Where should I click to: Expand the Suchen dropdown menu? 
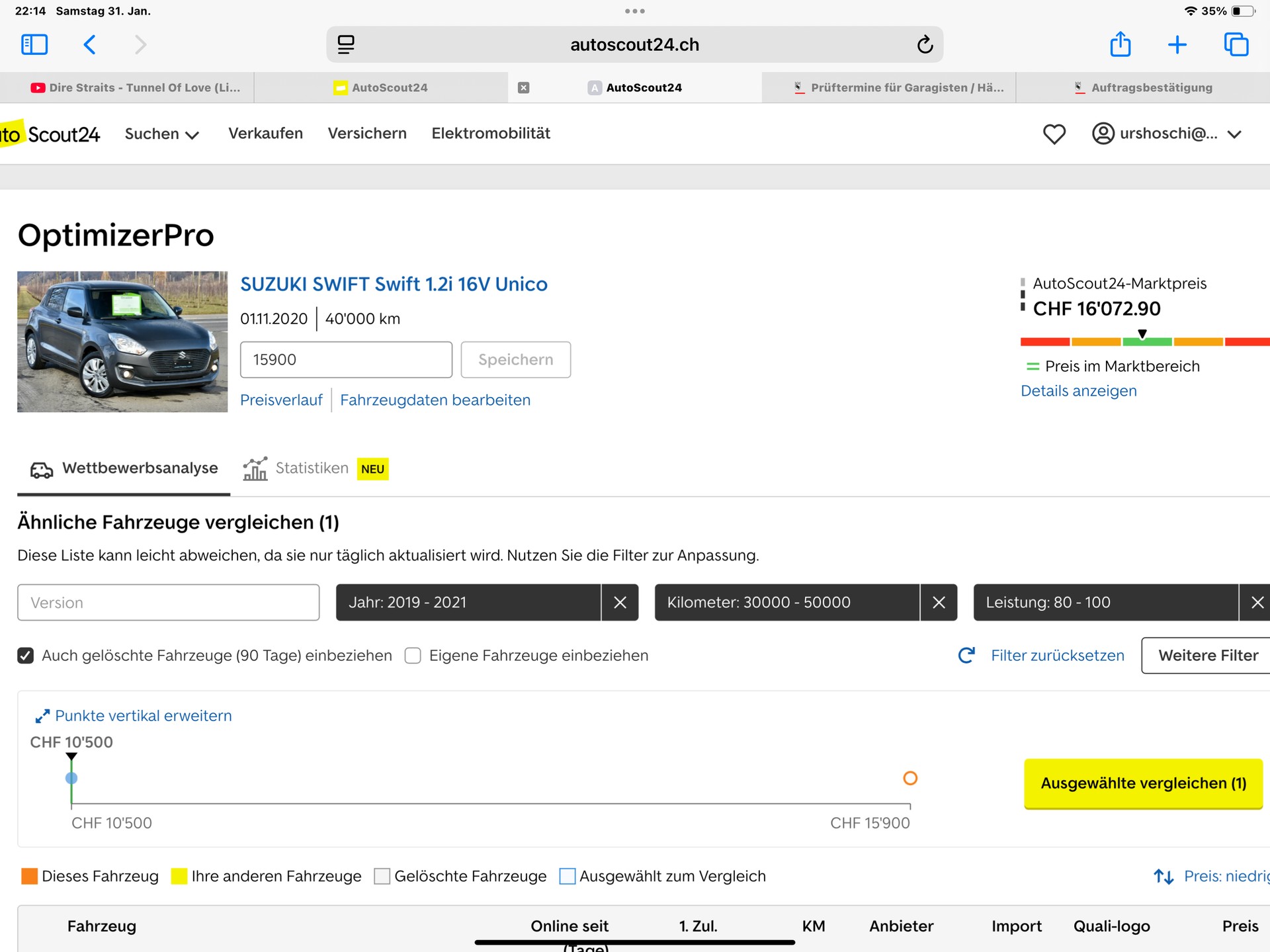pos(162,134)
